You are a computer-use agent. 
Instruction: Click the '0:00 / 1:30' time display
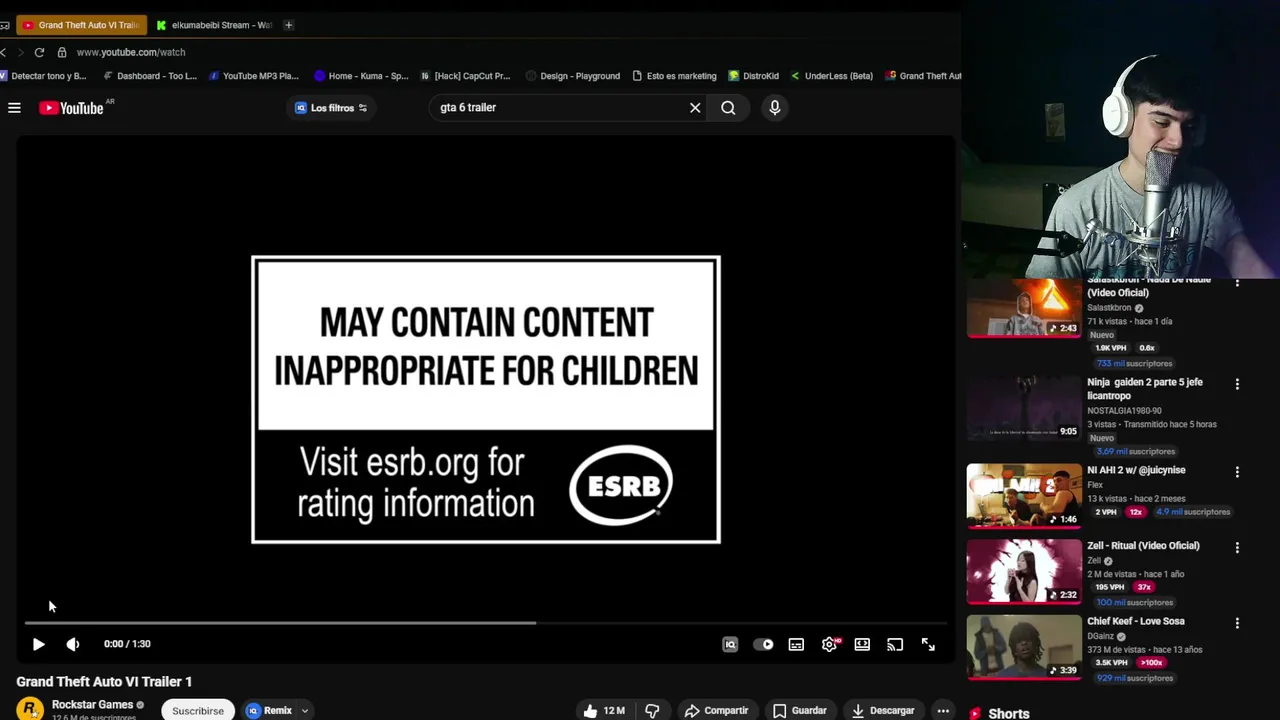127,644
